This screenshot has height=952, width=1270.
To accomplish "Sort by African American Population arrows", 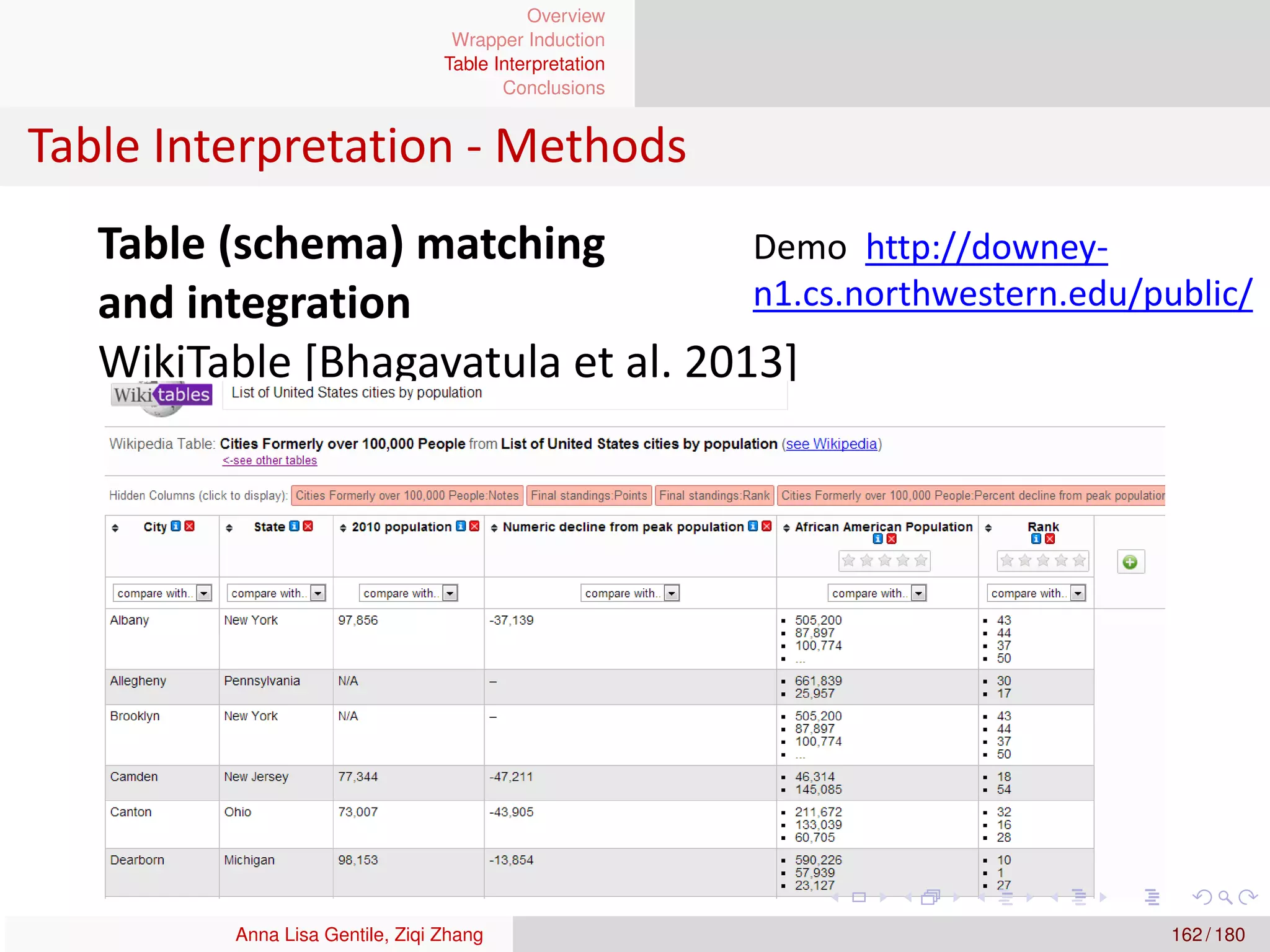I will click(786, 528).
